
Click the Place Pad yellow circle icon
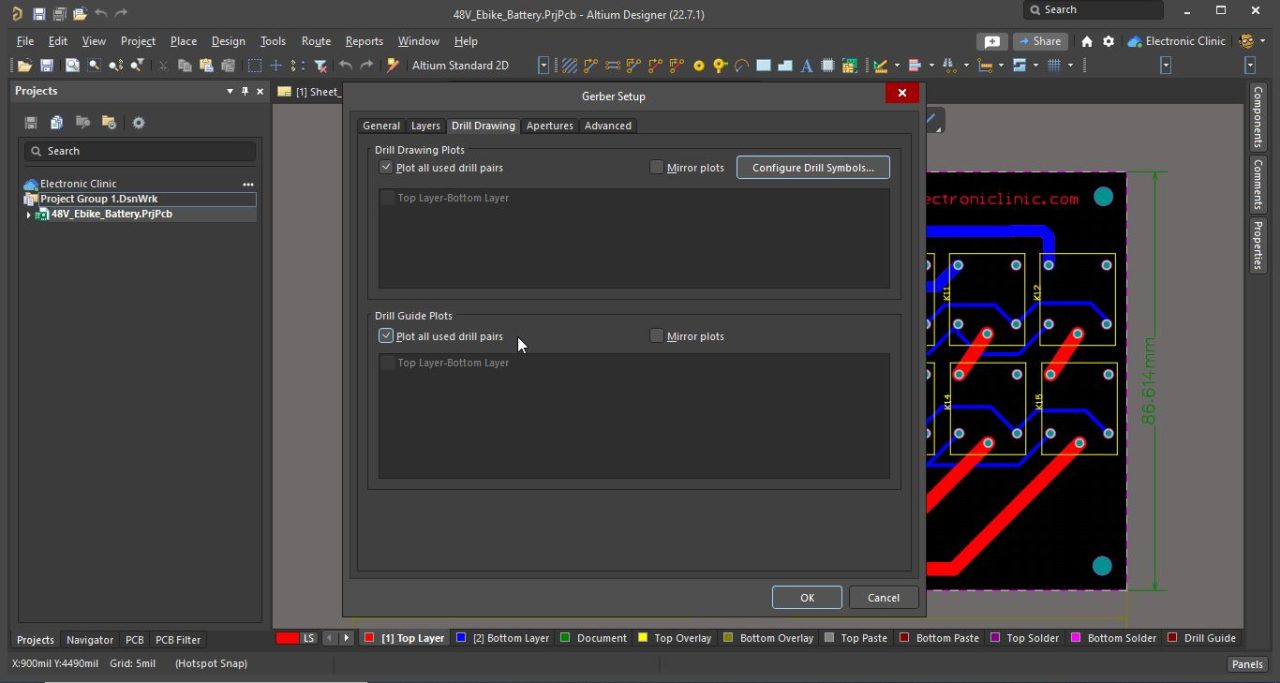point(699,65)
